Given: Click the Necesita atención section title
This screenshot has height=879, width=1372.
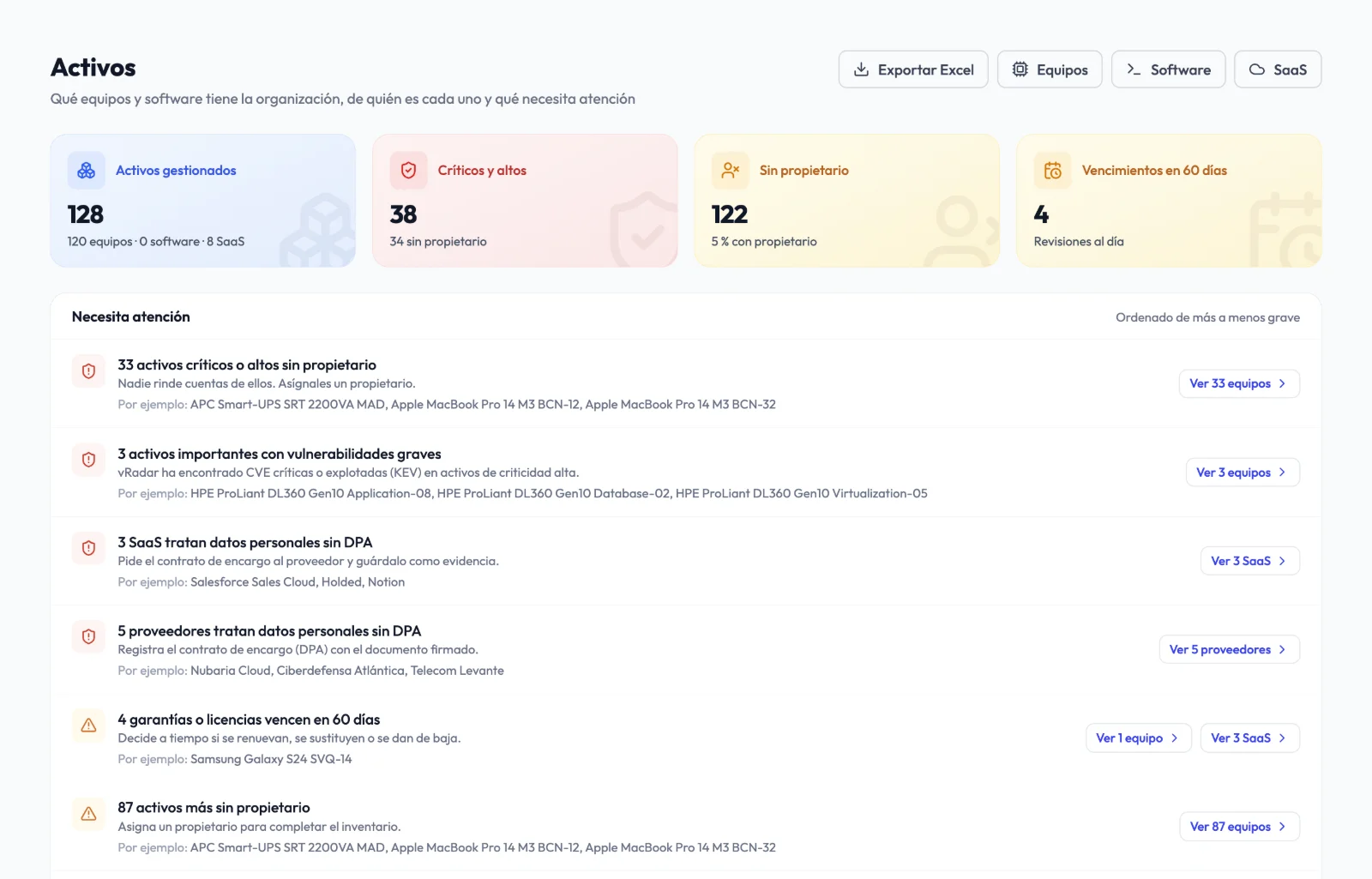Looking at the screenshot, I should click(131, 316).
